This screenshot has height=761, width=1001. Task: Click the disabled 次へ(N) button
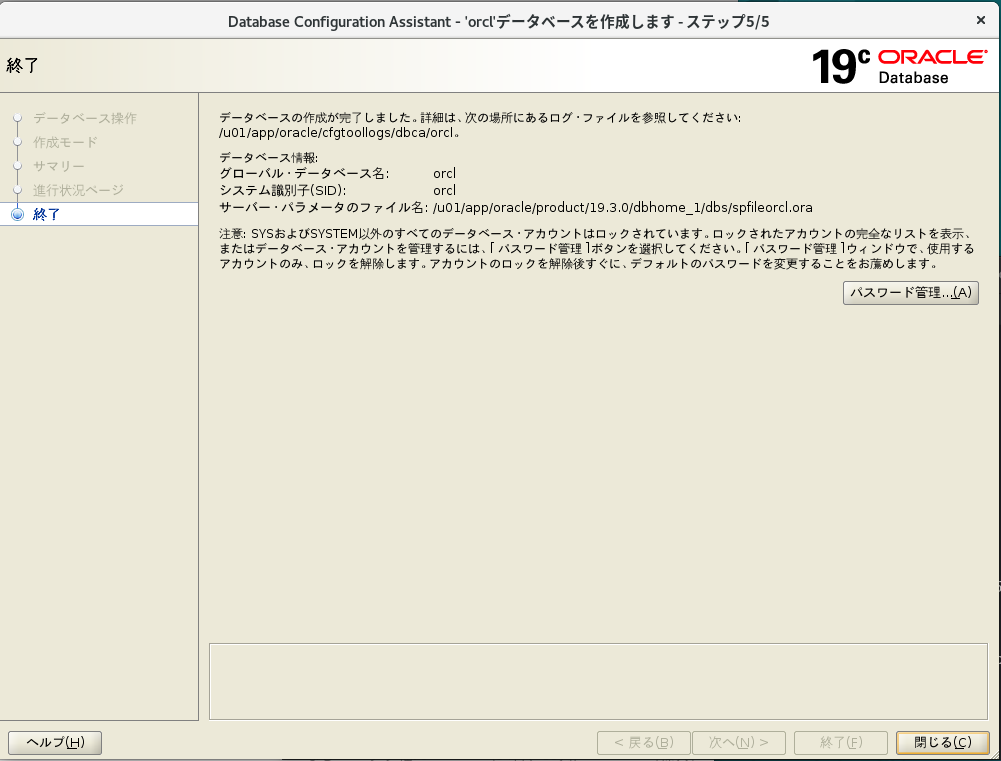click(739, 742)
